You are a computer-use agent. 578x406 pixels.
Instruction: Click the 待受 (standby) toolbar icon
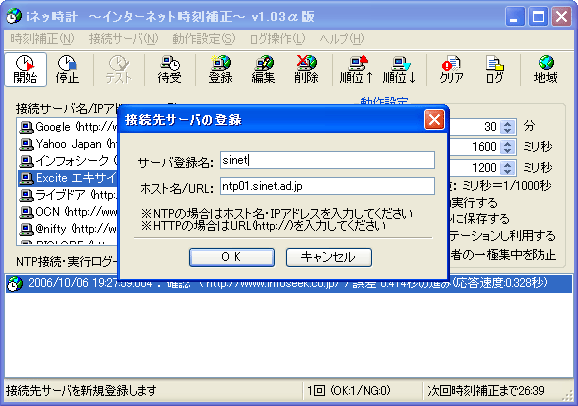pos(169,69)
